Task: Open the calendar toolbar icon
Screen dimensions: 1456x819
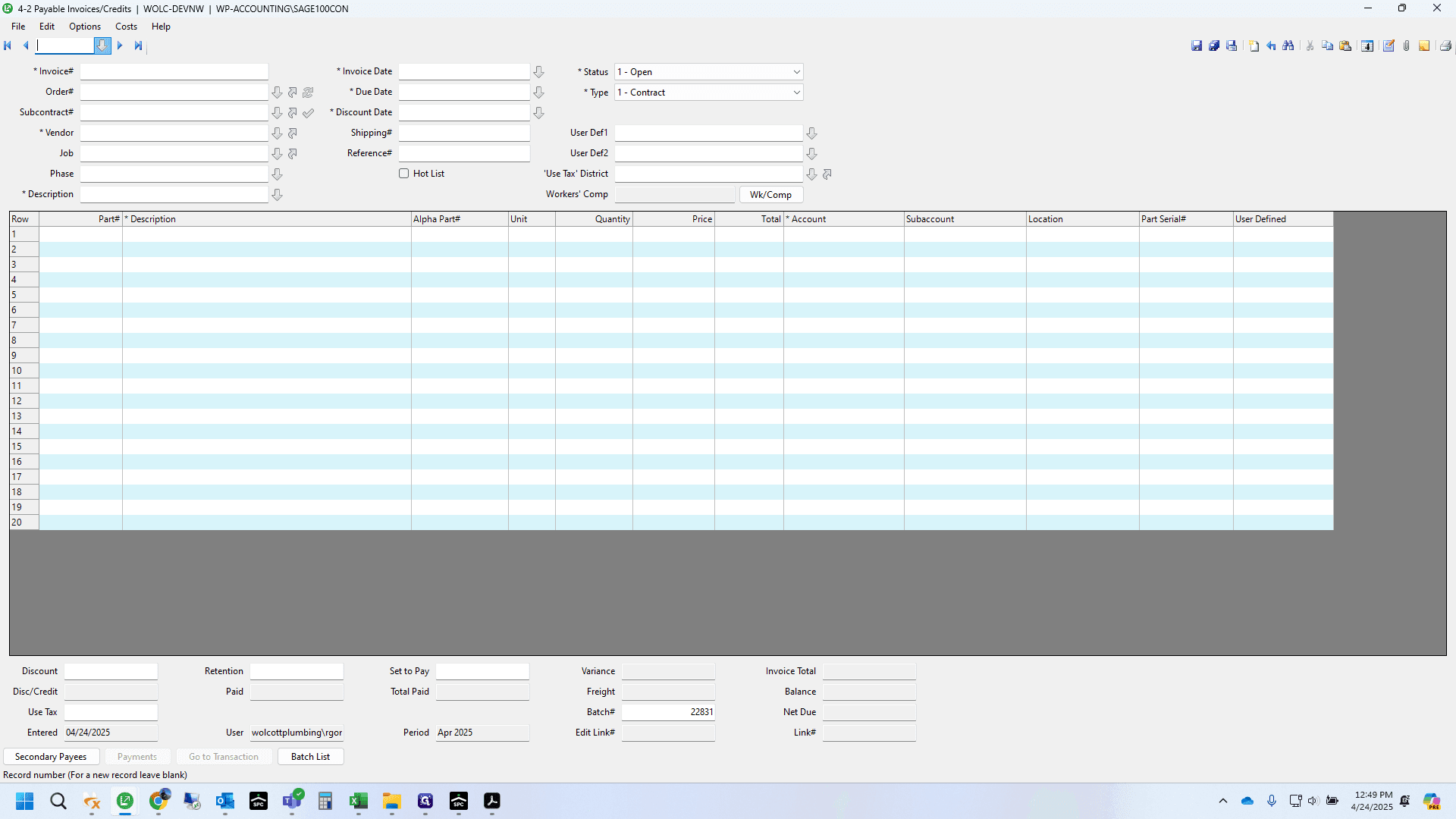Action: pos(1367,46)
